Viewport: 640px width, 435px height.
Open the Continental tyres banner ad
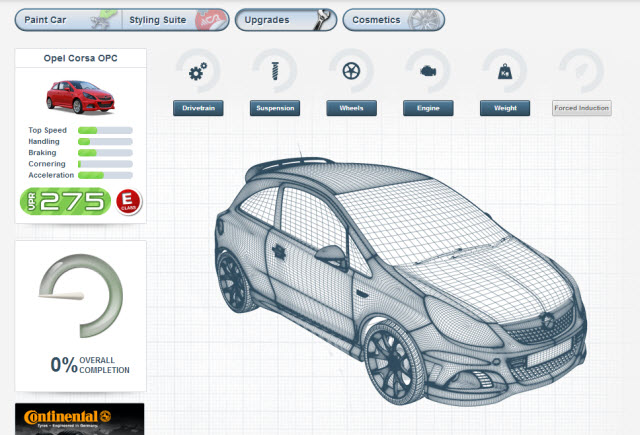pyautogui.click(x=80, y=419)
